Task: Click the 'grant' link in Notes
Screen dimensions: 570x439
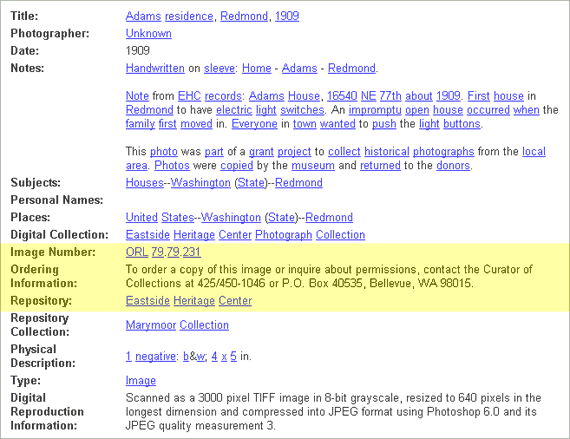Action: point(261,151)
